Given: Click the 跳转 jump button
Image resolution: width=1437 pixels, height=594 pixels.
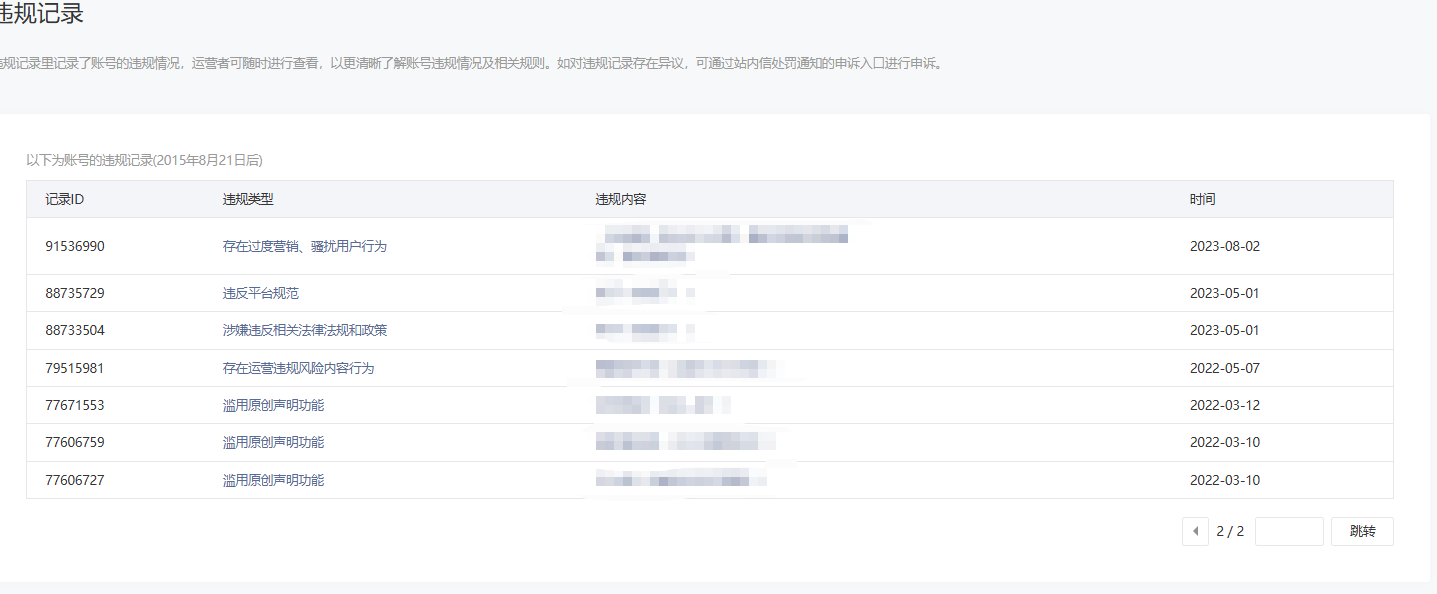Looking at the screenshot, I should click(1362, 531).
